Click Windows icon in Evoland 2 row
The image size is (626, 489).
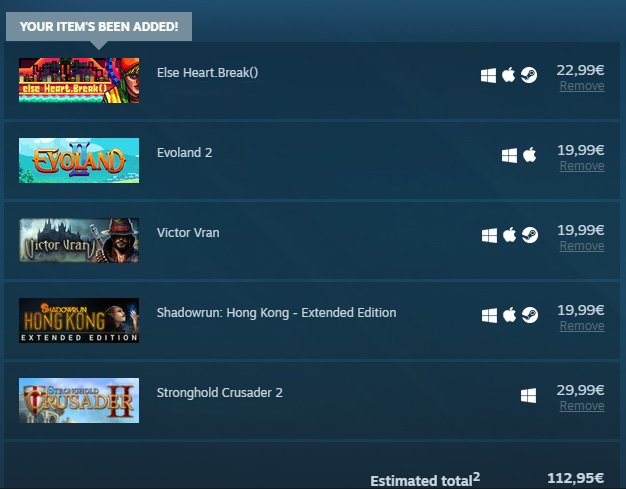(509, 155)
